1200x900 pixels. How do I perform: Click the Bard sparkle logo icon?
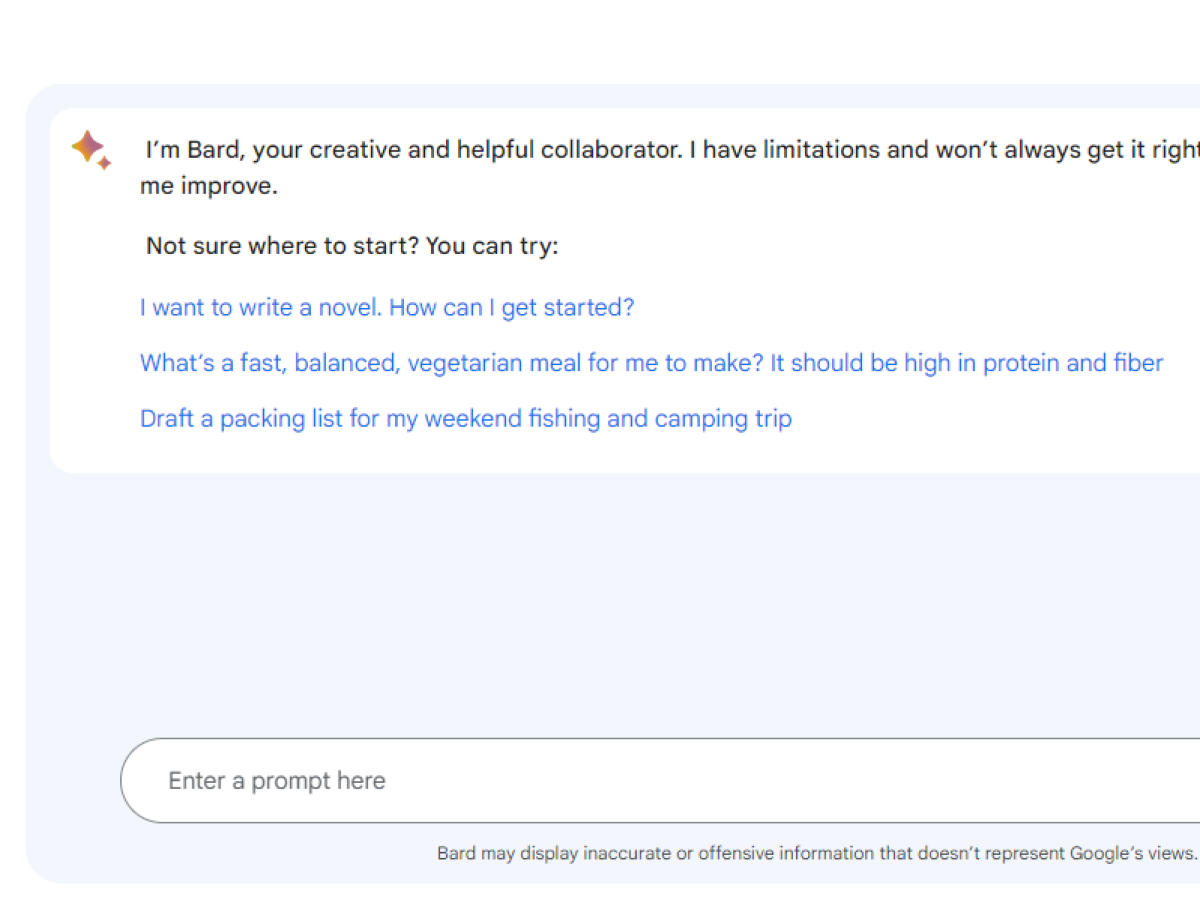91,150
